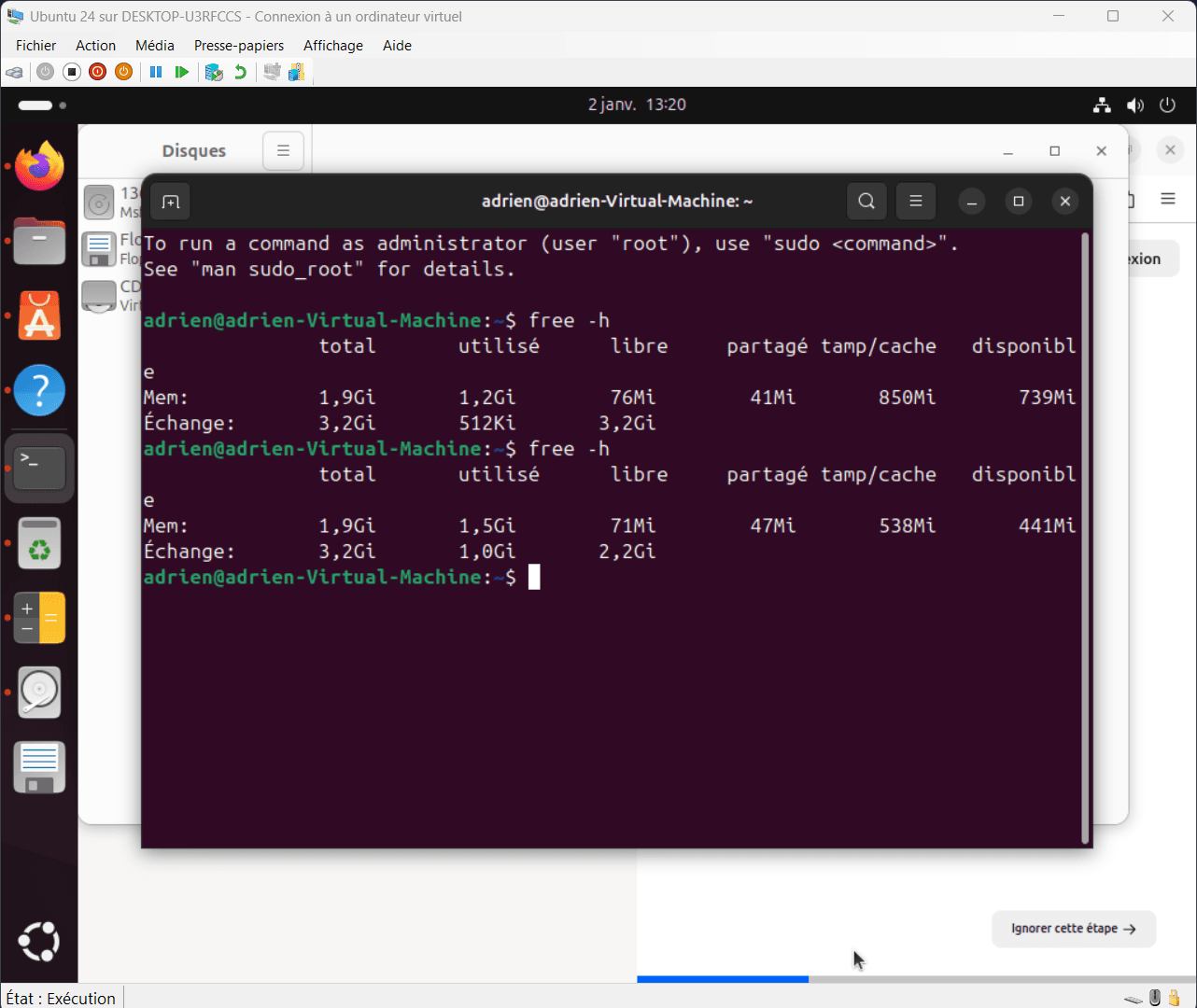Open the Disques application menu
Screen dimensions: 1197x1008
click(x=283, y=150)
